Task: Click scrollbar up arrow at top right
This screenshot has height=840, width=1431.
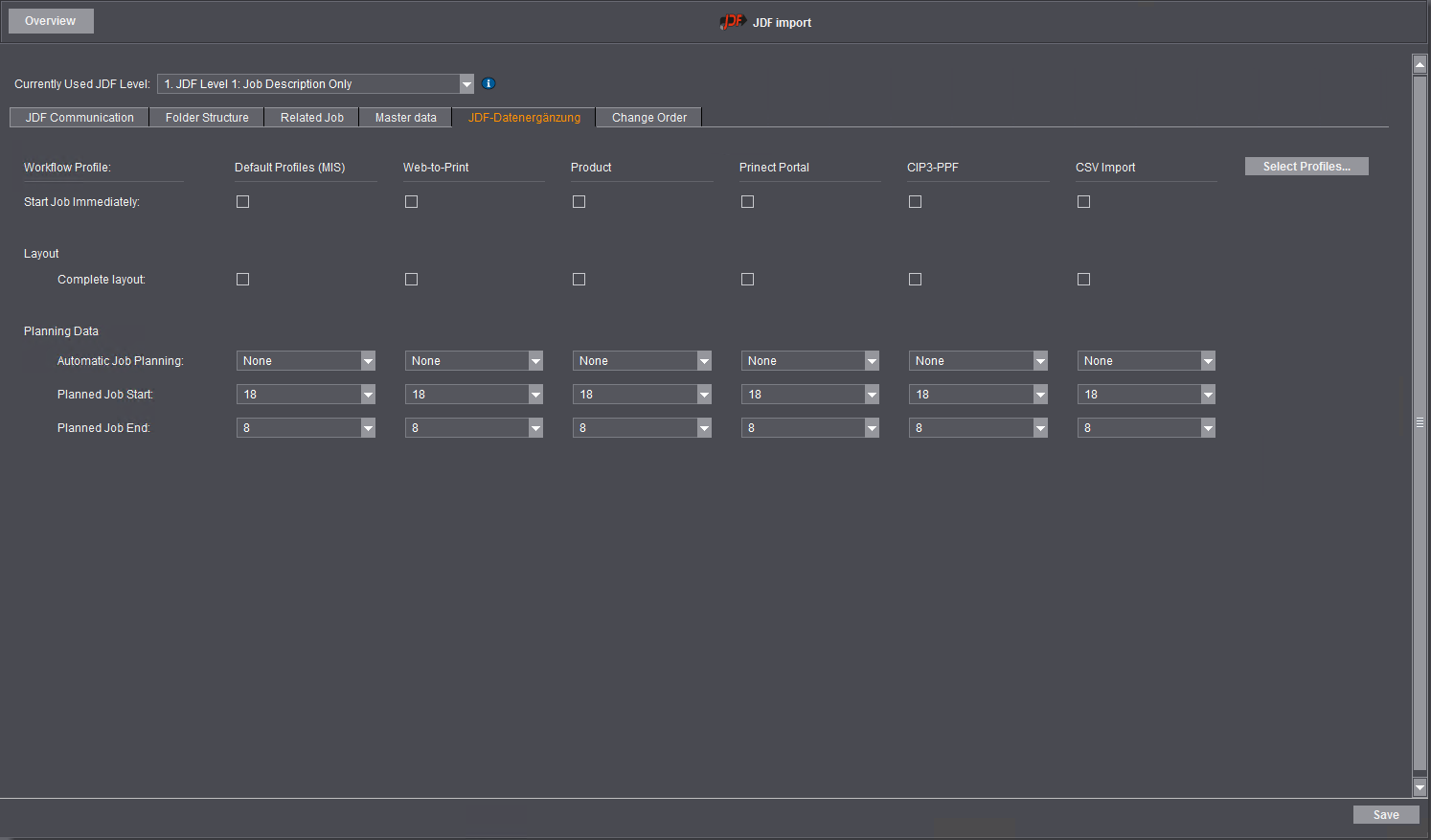Action: click(1420, 64)
